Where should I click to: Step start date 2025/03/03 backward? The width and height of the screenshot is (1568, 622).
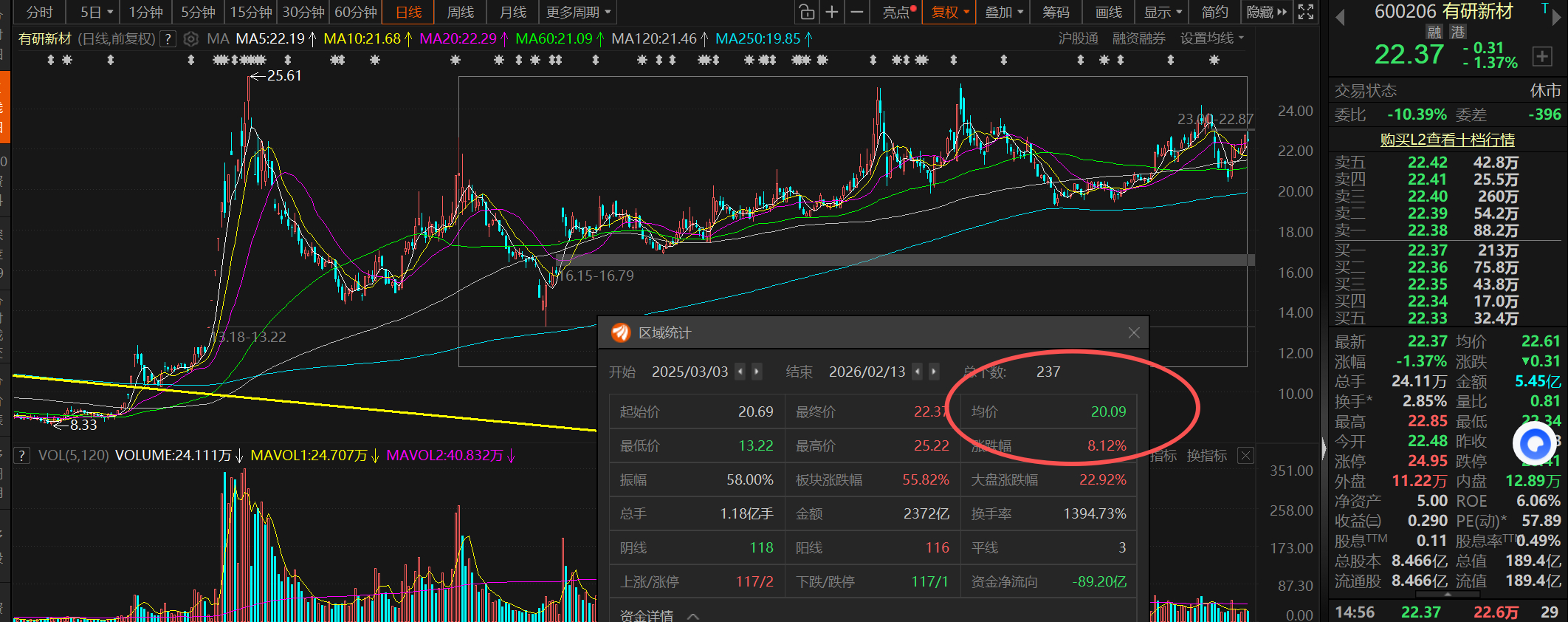click(740, 372)
